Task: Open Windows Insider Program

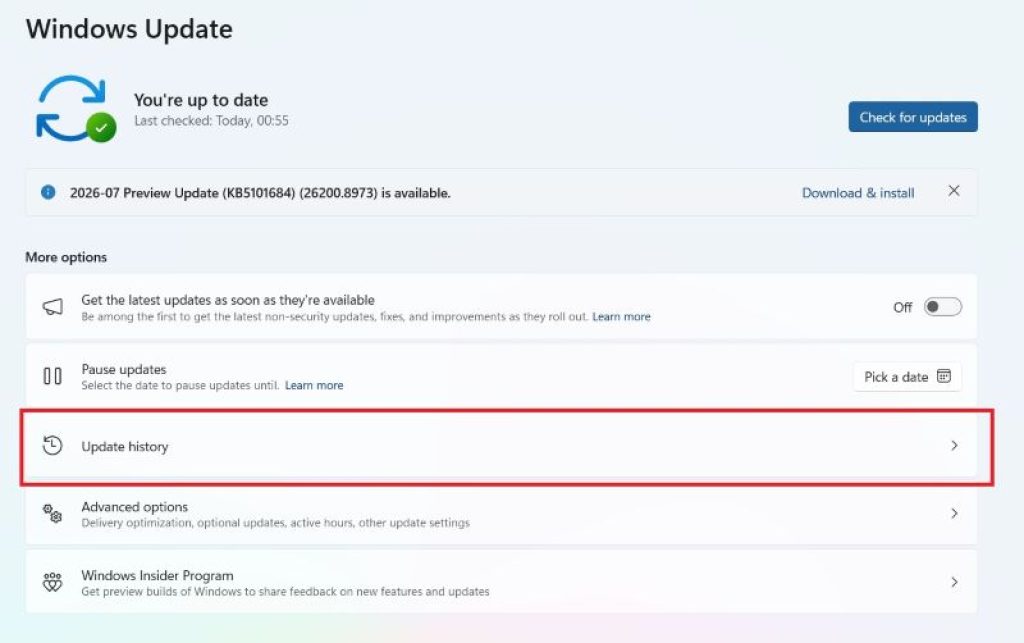Action: (501, 582)
